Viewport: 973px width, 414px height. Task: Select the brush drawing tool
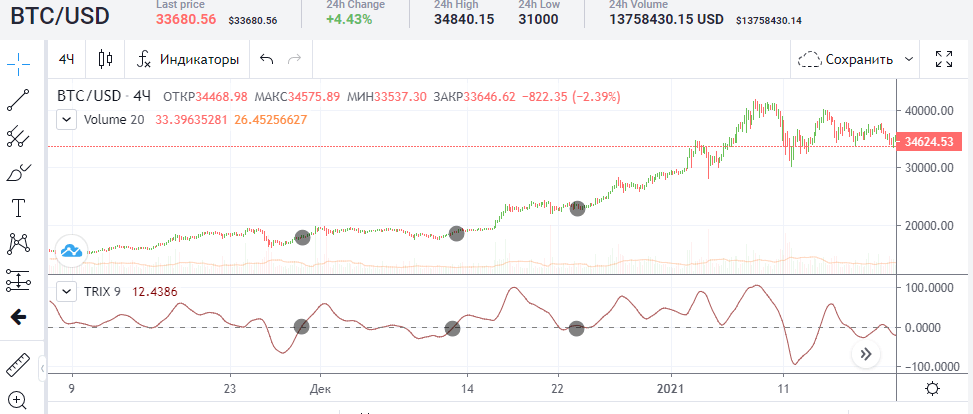(x=18, y=173)
